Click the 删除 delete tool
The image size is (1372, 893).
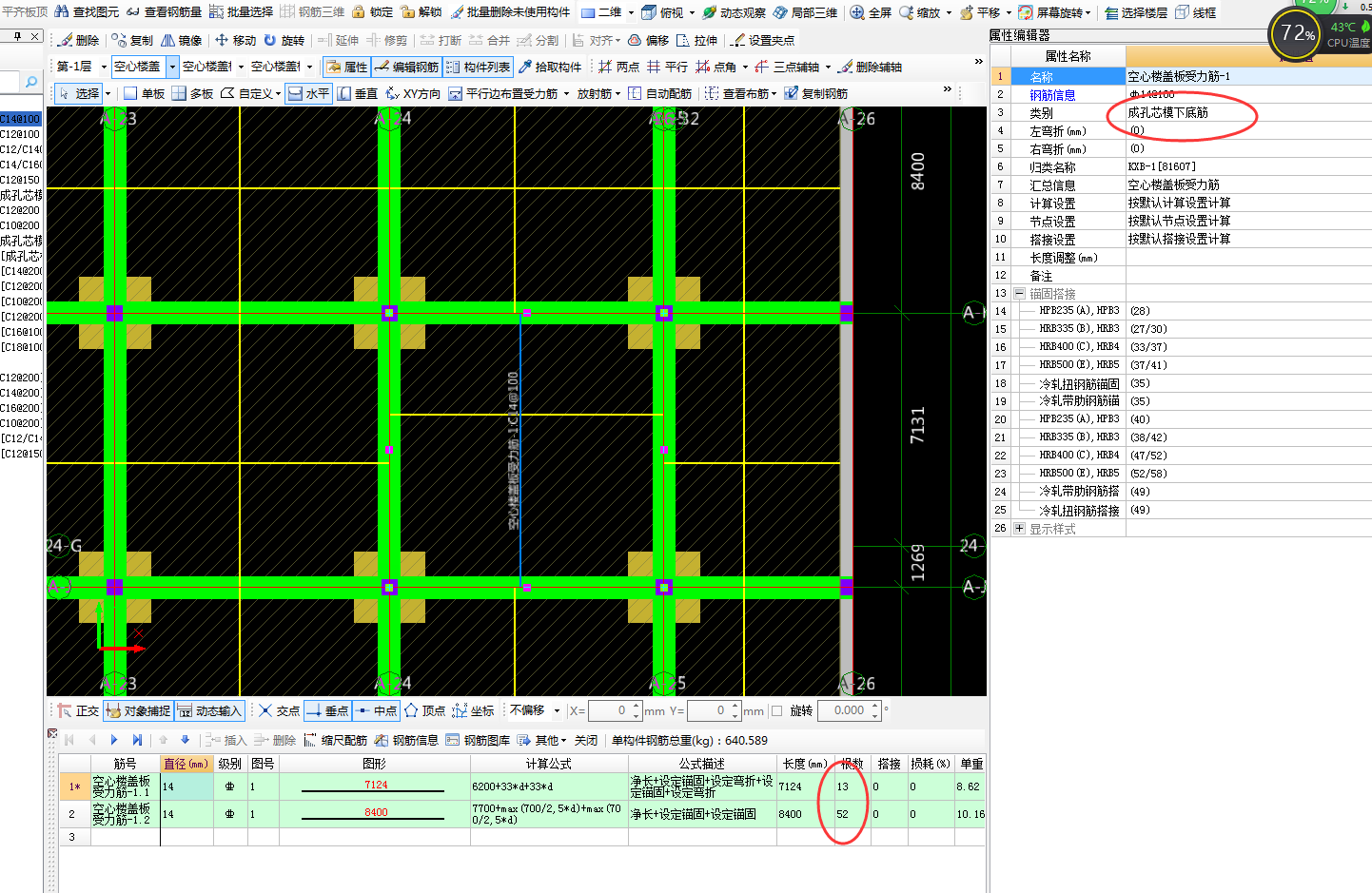[78, 40]
